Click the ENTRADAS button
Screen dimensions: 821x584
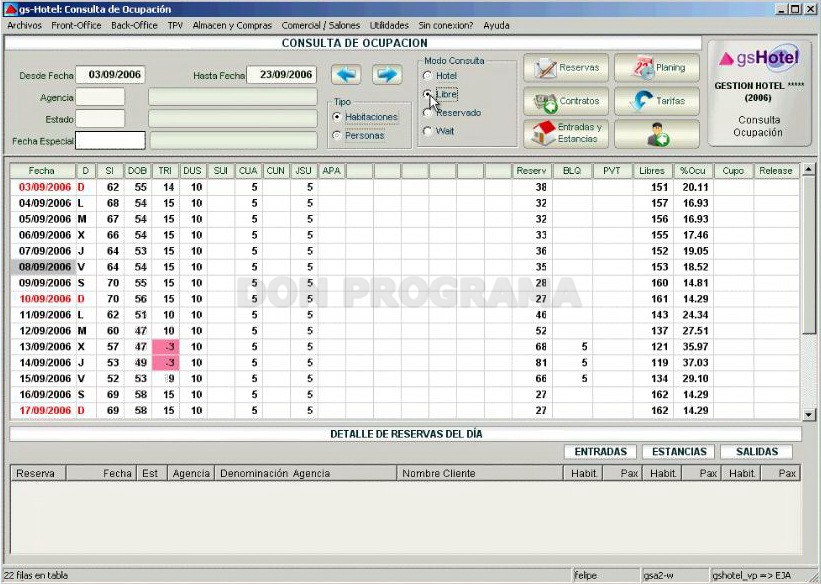601,451
